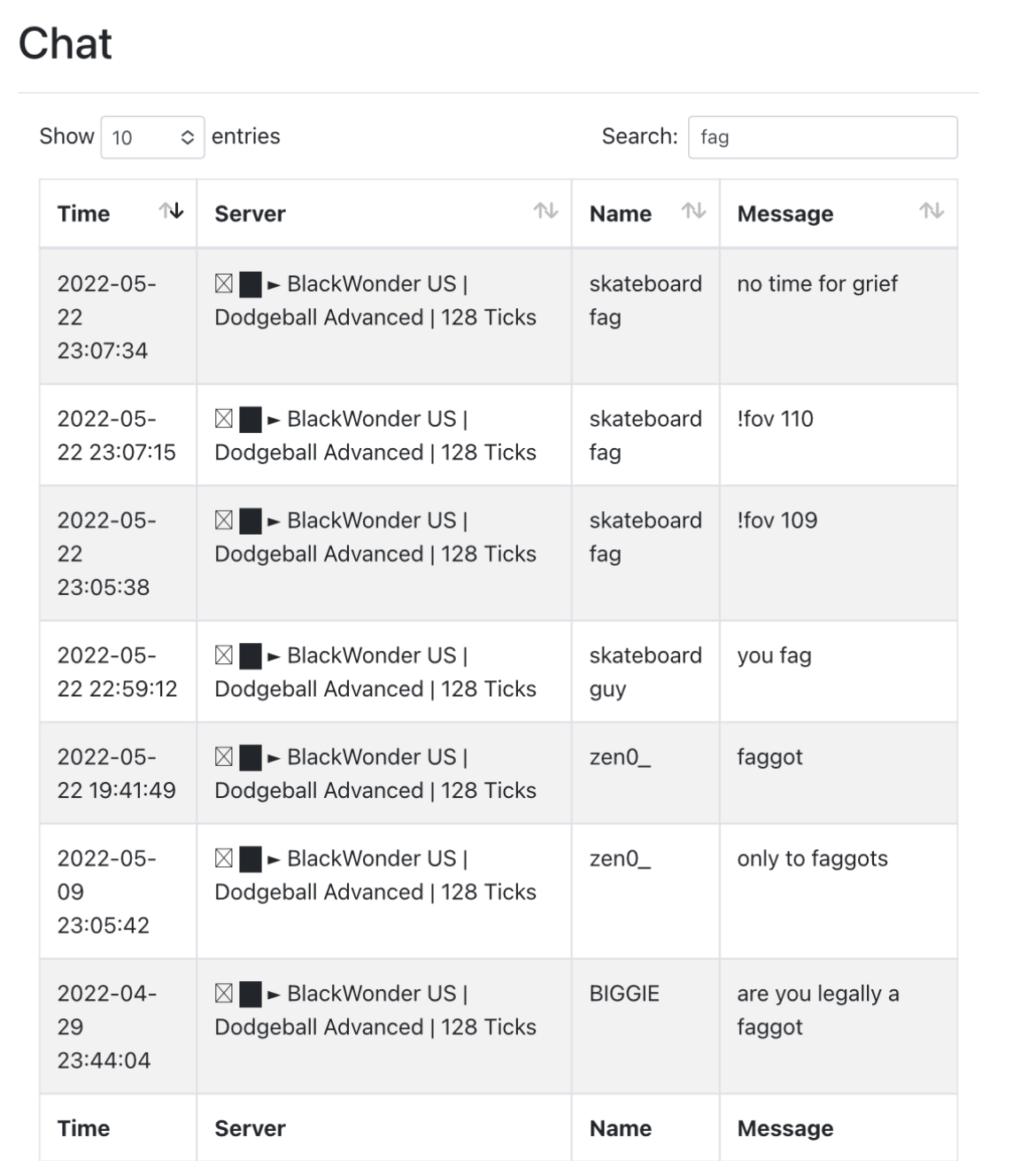Click the server name in the 23:07:15 row
The width and height of the screenshot is (1036, 1161).
[x=375, y=435]
